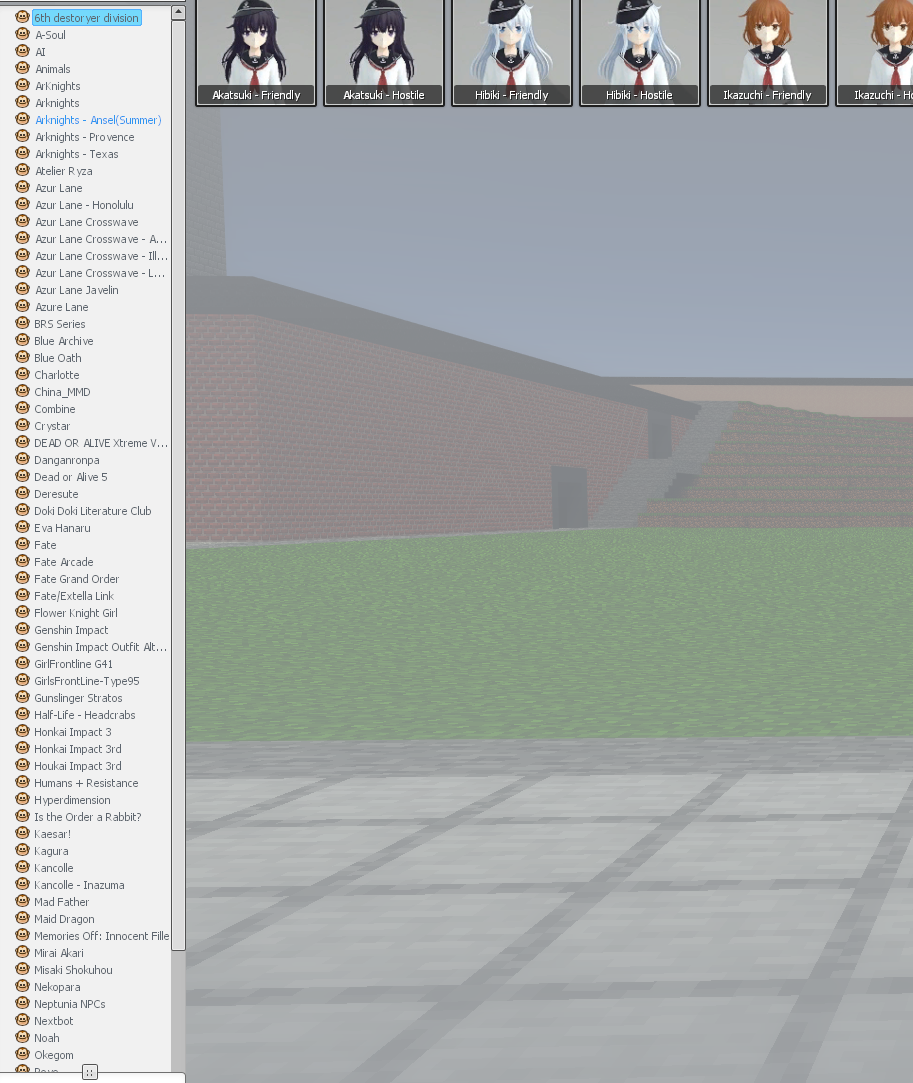Click the category list vertical scrollbar thumb
Image resolution: width=913 pixels, height=1083 pixels.
[178, 485]
